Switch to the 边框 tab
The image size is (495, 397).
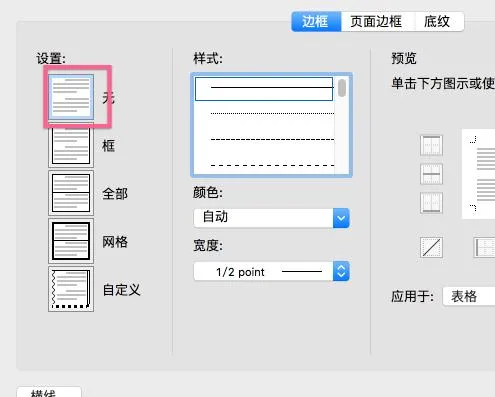[x=316, y=22]
